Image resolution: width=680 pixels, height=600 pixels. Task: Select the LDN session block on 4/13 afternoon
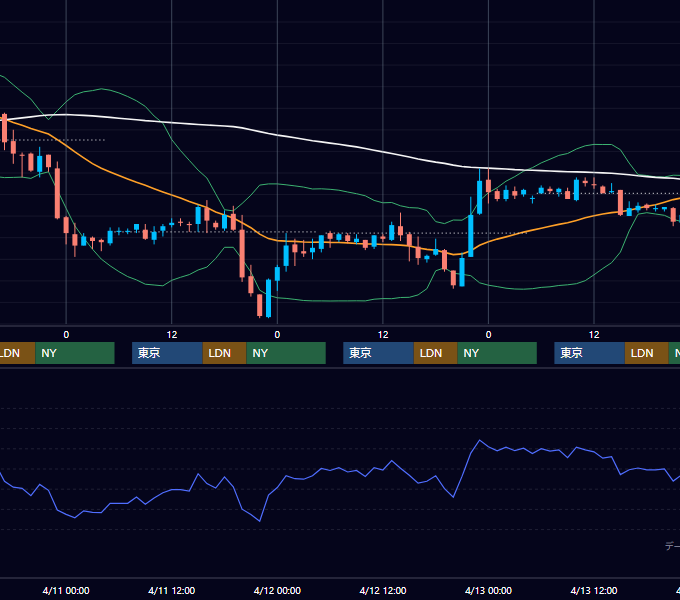click(x=647, y=353)
